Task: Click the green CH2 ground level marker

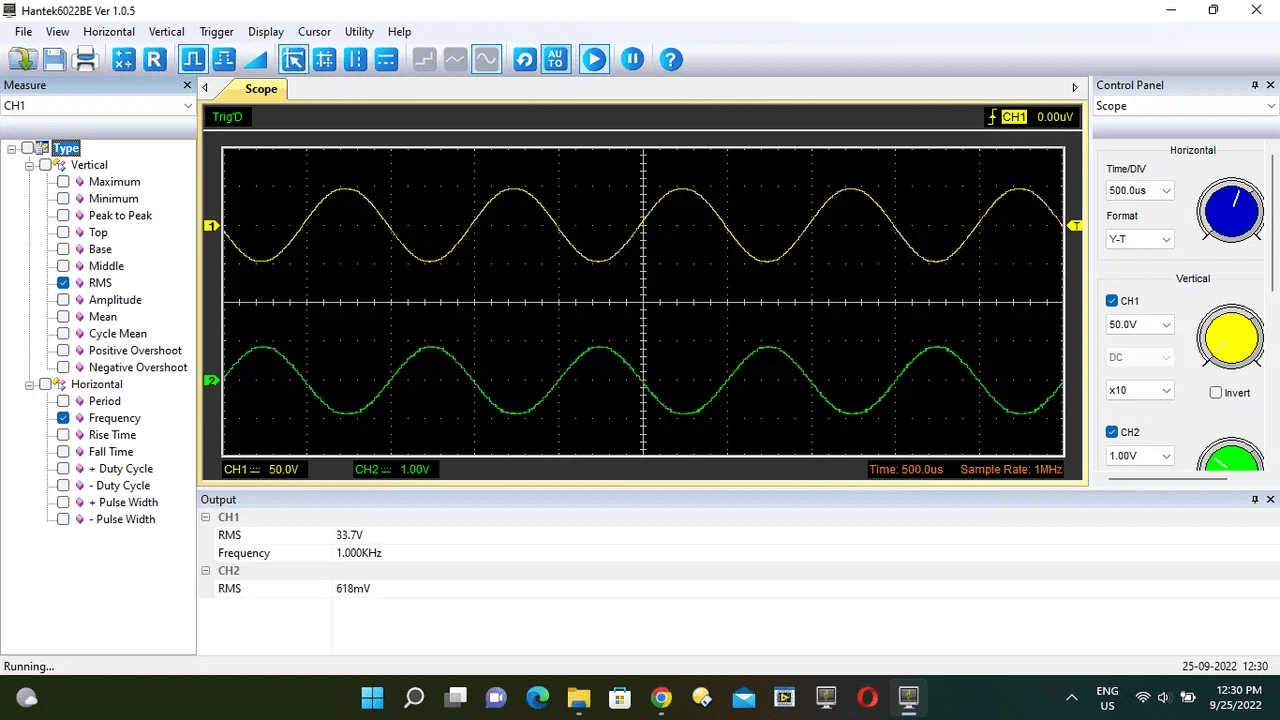Action: click(x=211, y=380)
